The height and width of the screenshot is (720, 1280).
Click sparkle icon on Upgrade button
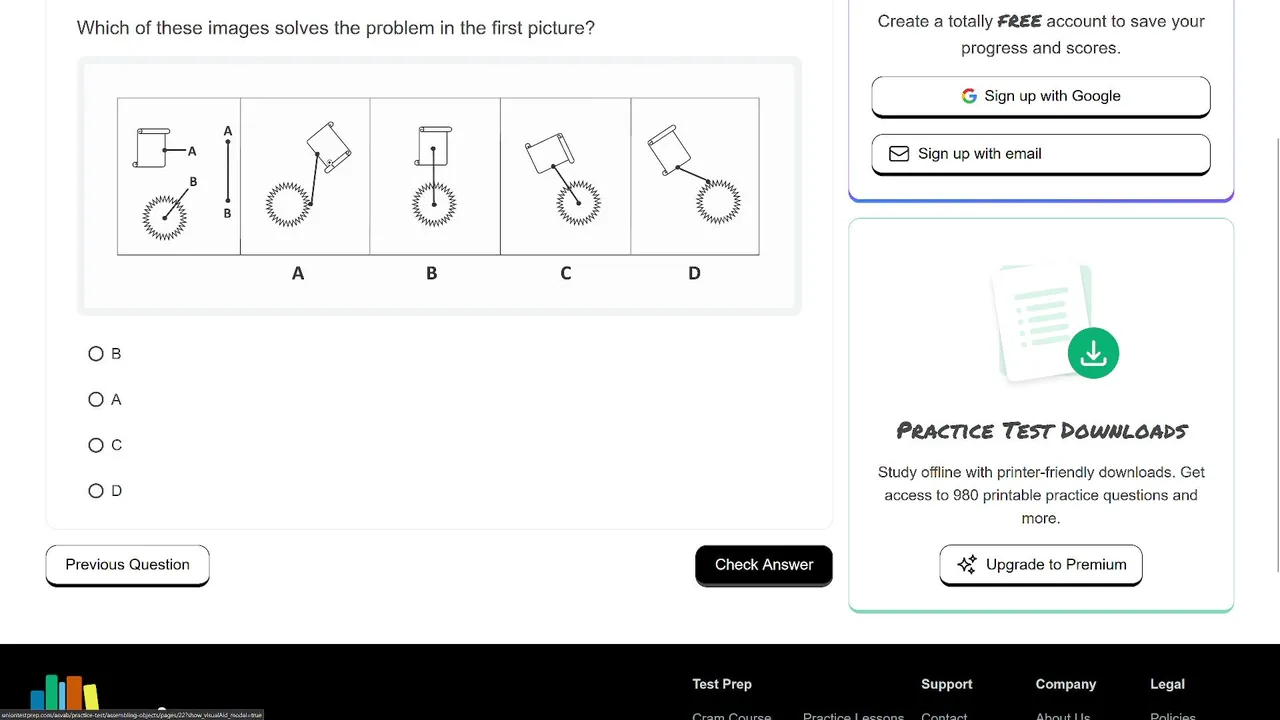(x=967, y=565)
